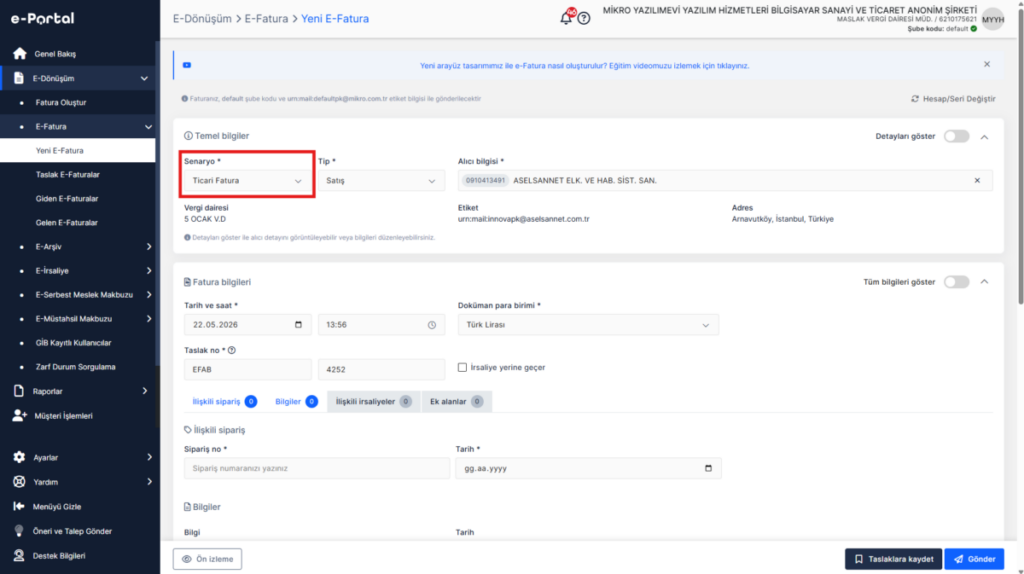Click the Sipariş no input field
The width and height of the screenshot is (1024, 574).
click(x=317, y=468)
